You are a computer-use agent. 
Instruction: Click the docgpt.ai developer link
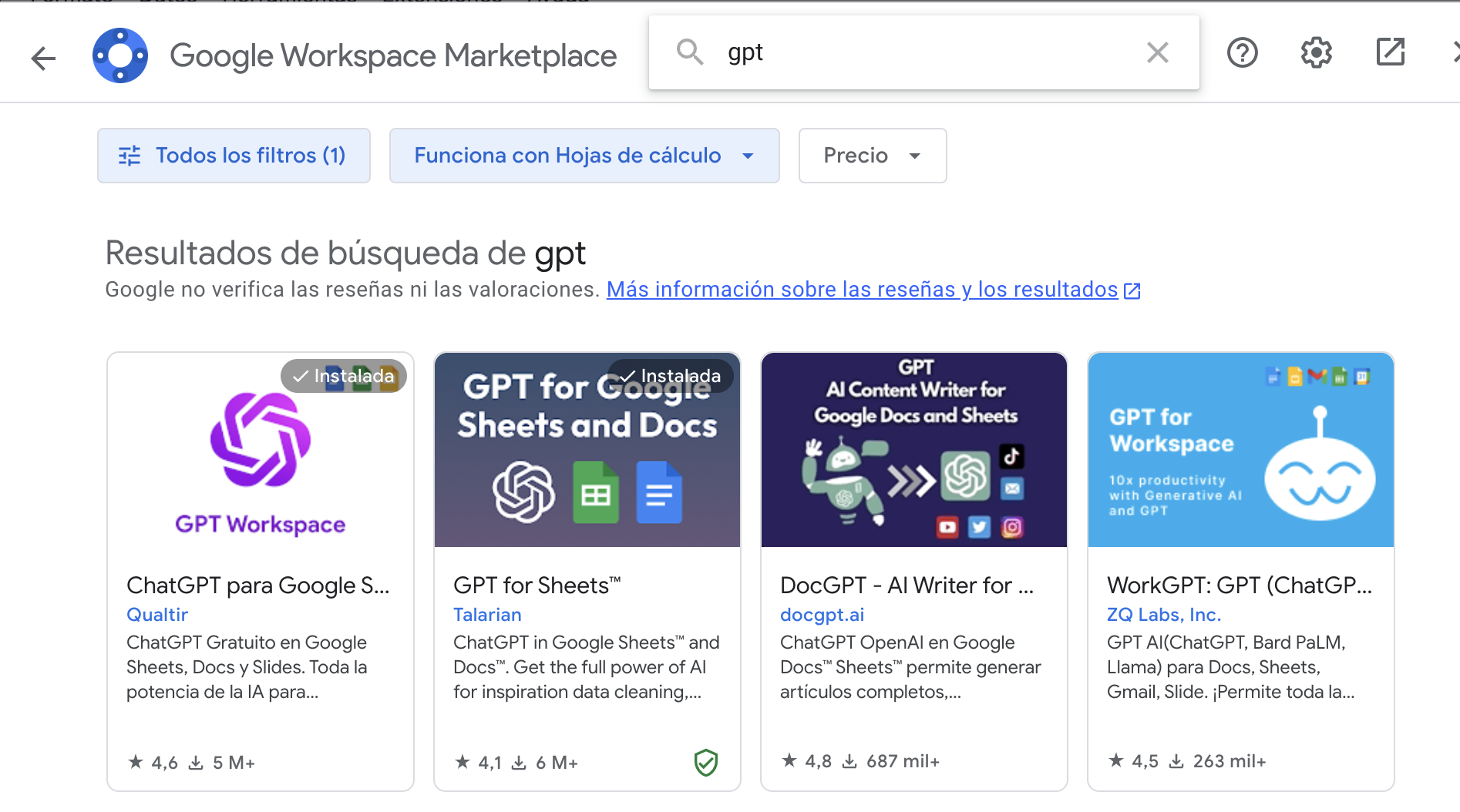coord(822,615)
